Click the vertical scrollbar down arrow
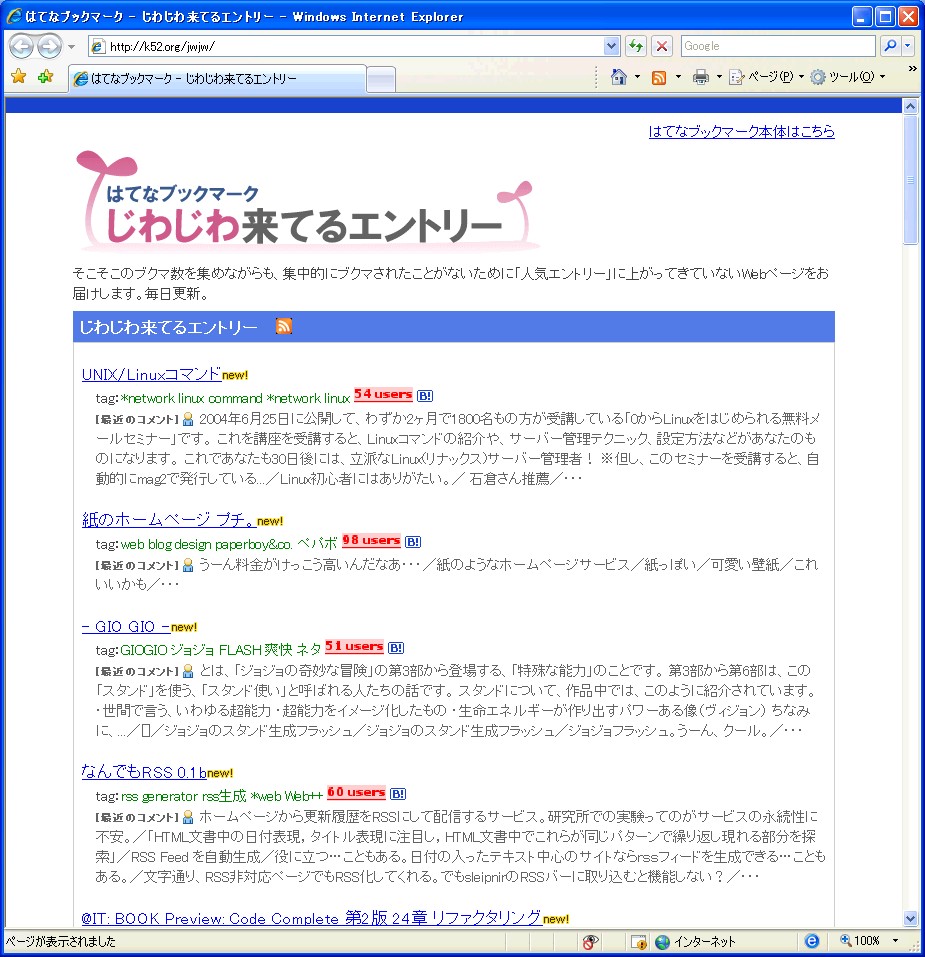Viewport: 925px width, 957px height. (910, 918)
